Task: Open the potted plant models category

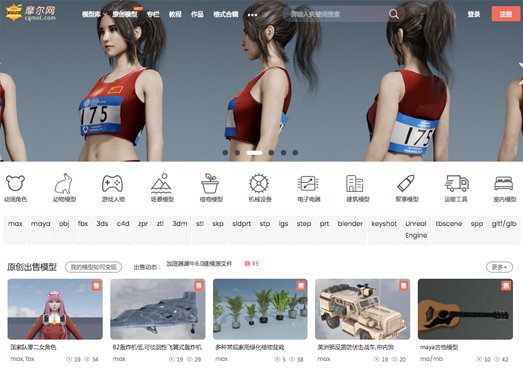Action: click(210, 183)
